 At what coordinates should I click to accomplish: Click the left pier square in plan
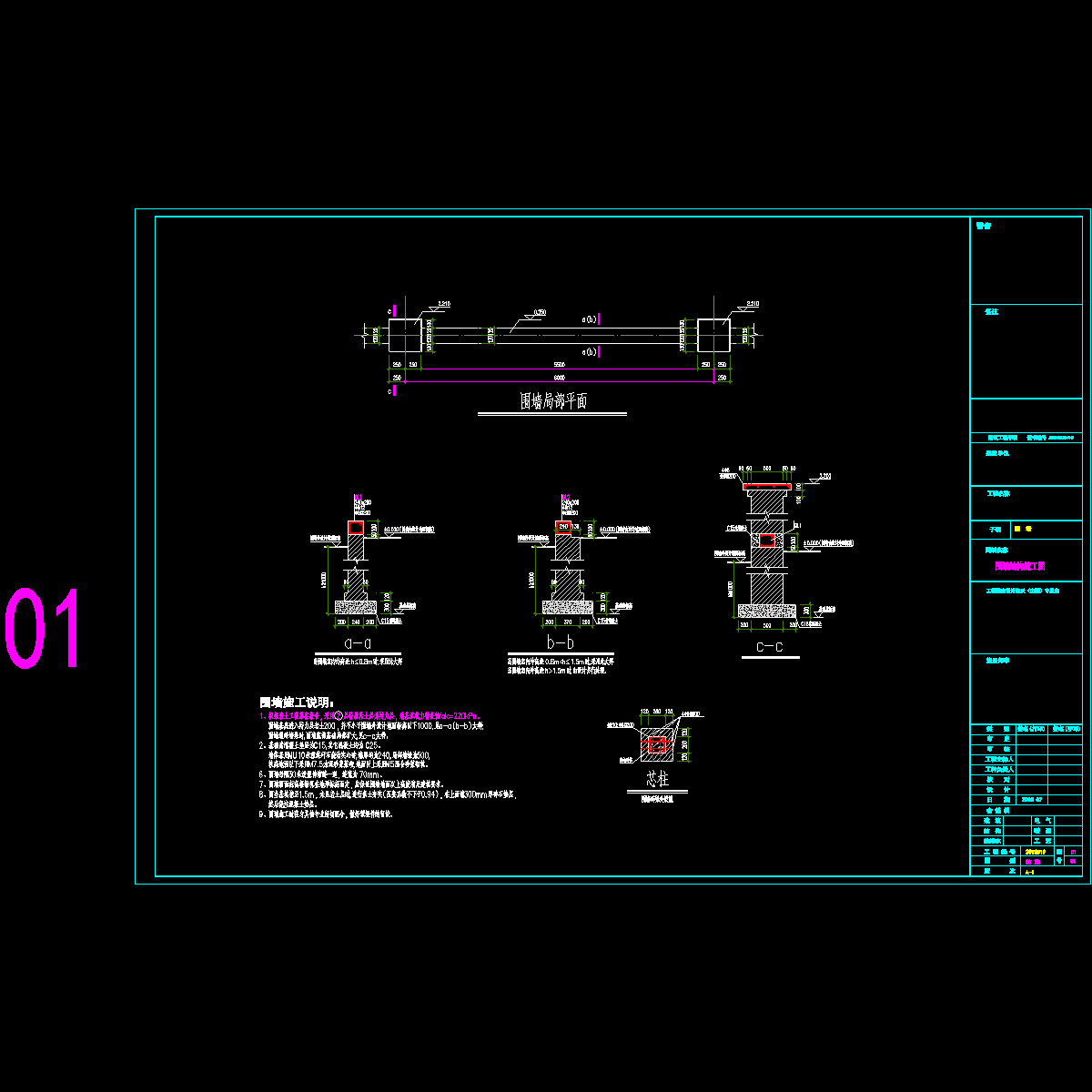[405, 335]
